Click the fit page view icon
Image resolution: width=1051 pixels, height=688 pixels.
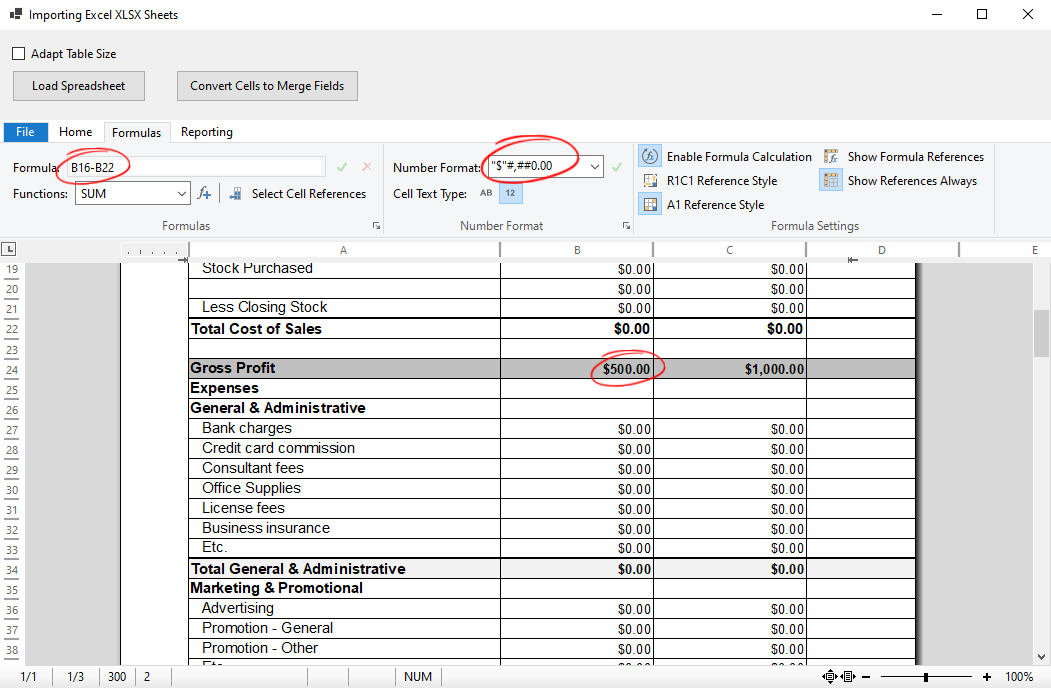(829, 677)
